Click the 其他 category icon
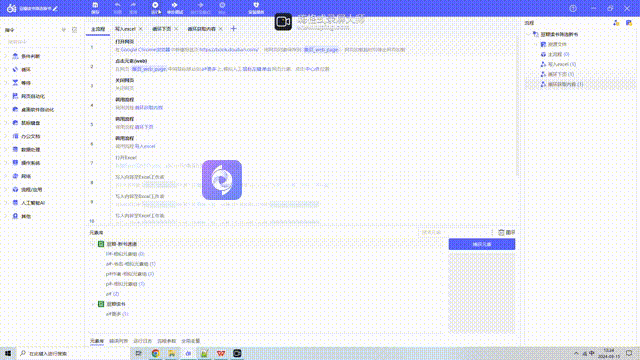Viewport: 640px width, 360px height. point(15,216)
